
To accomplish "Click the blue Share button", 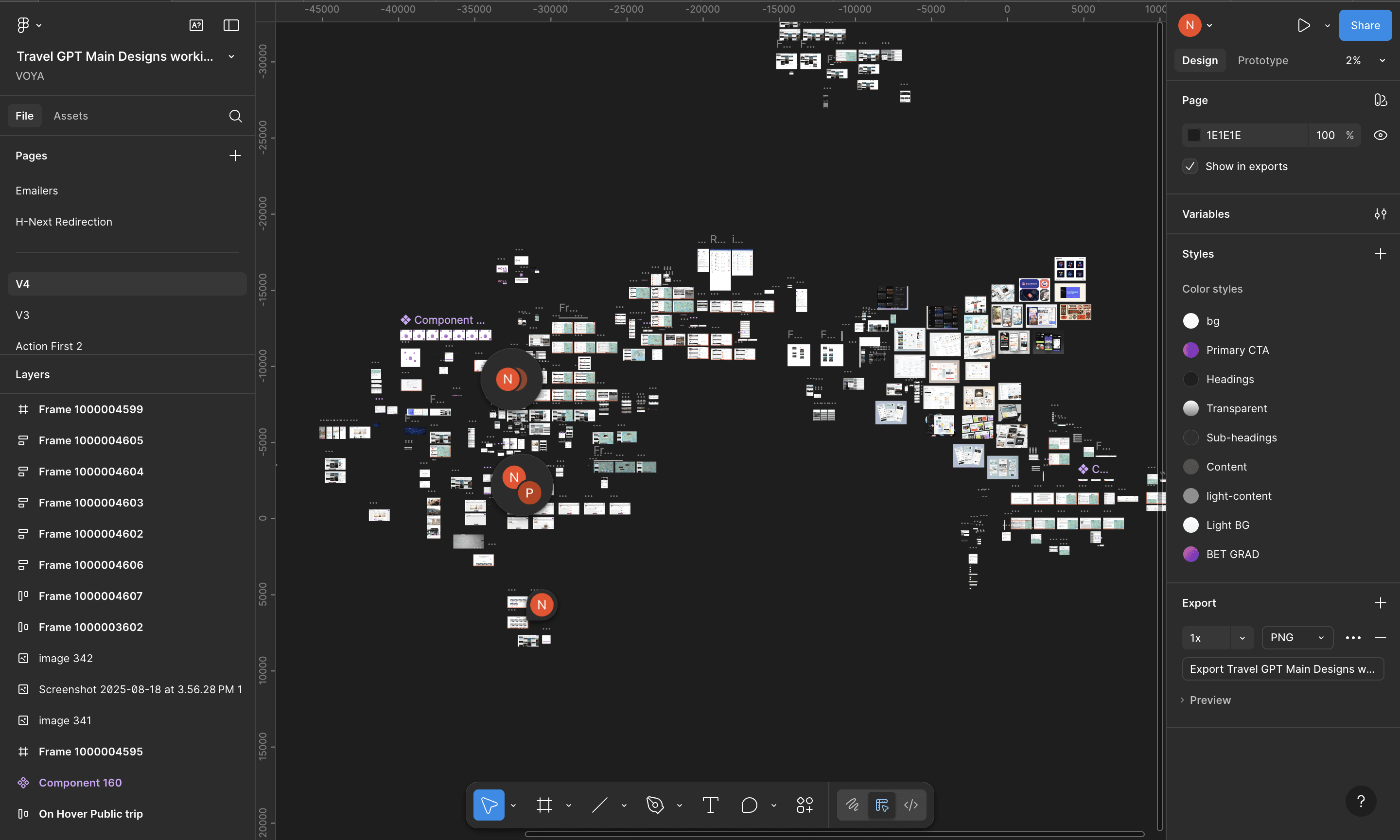I will point(1365,25).
